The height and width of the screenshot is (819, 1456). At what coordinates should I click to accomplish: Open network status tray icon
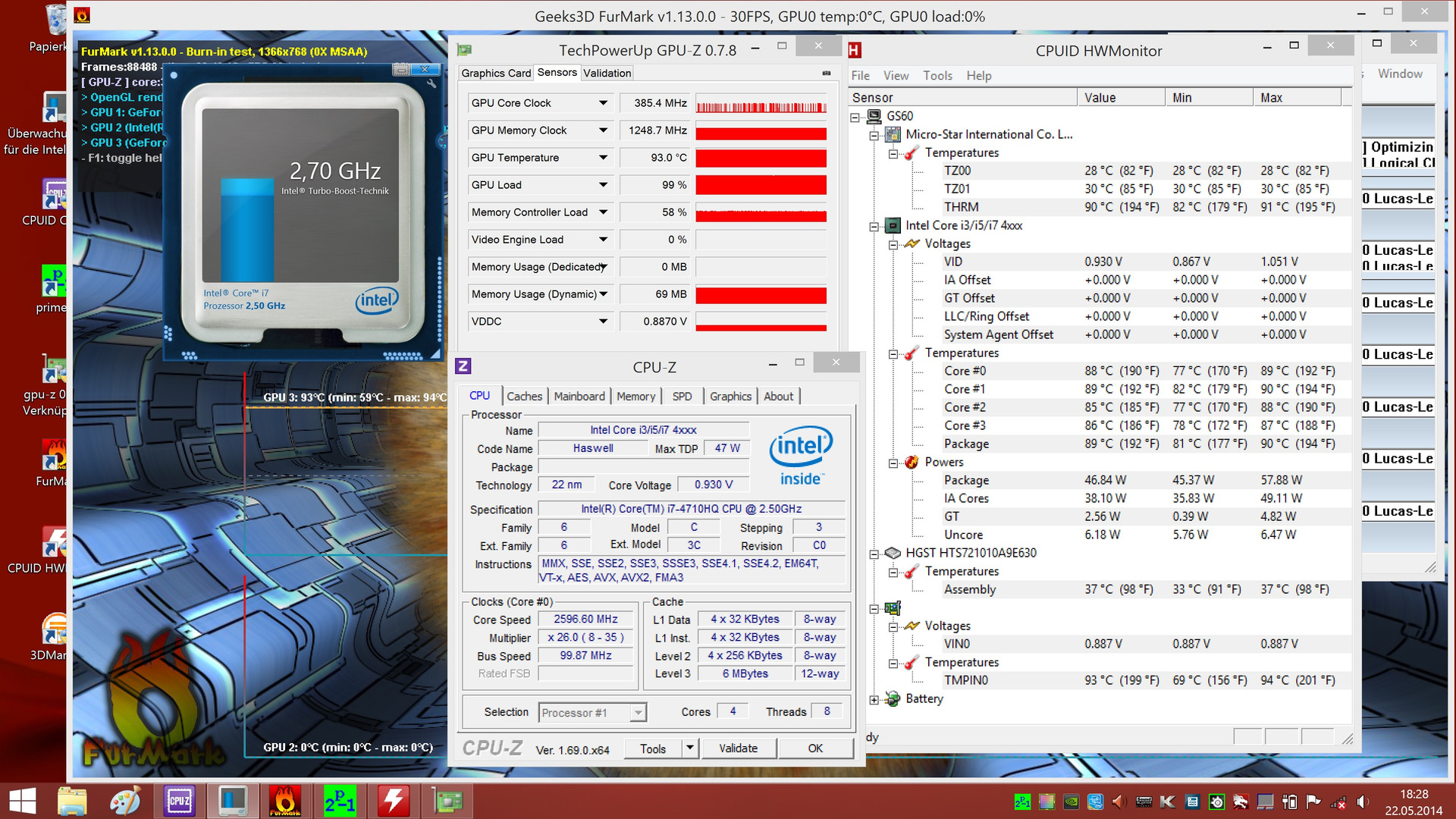1338,802
